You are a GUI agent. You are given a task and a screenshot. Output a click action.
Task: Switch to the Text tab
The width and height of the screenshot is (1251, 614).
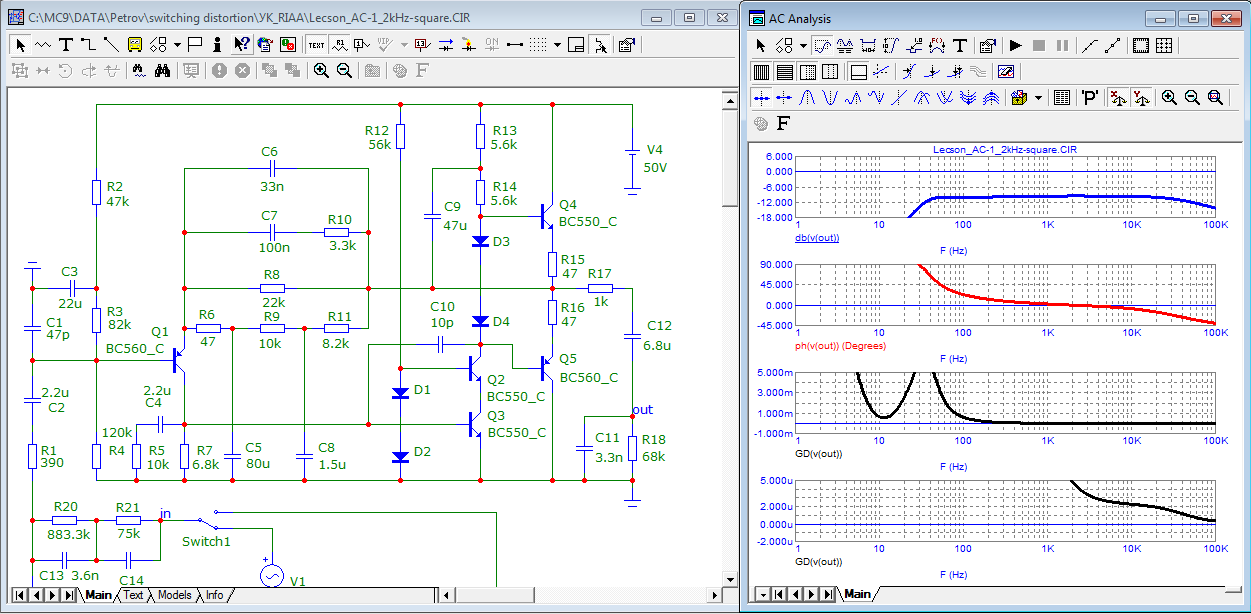pos(133,595)
